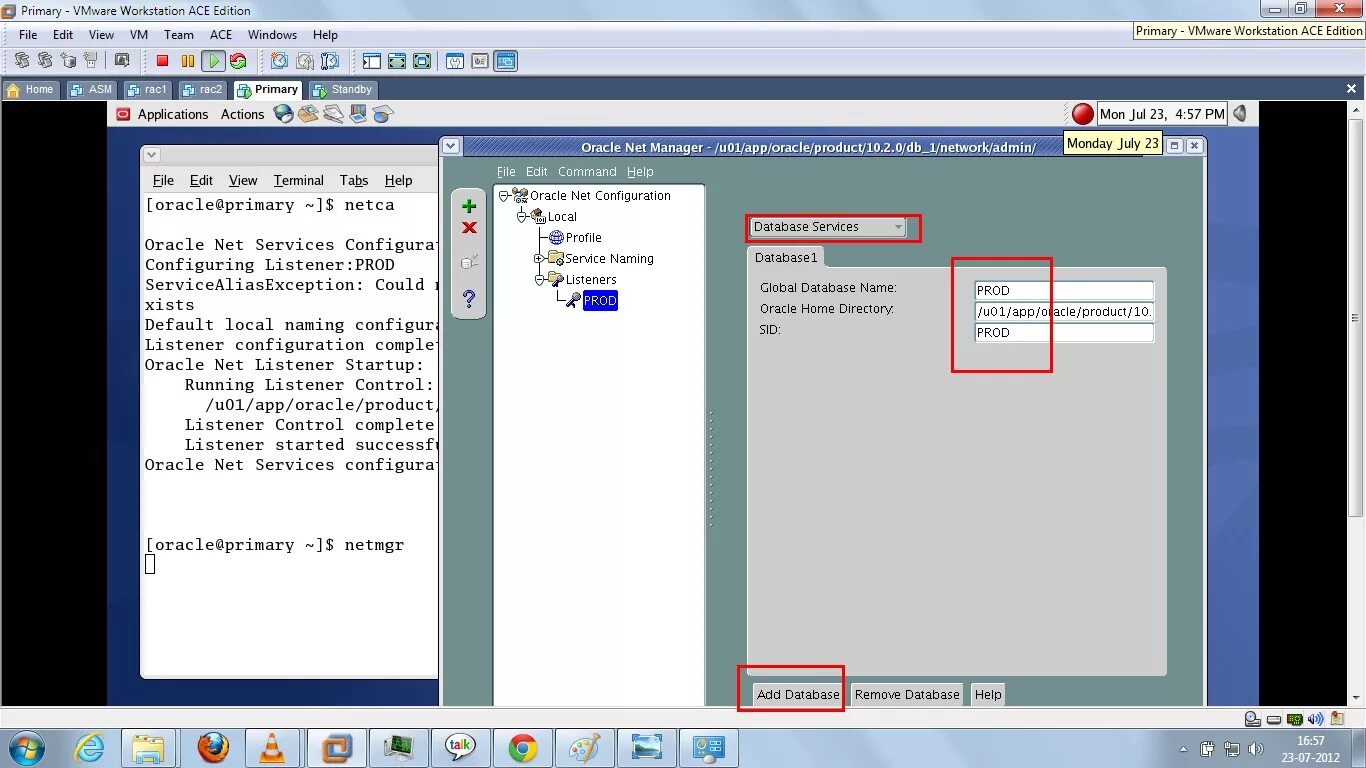Open the VM menu in VMware Workstation
Screen dimensions: 1366x768
pyautogui.click(x=139, y=35)
